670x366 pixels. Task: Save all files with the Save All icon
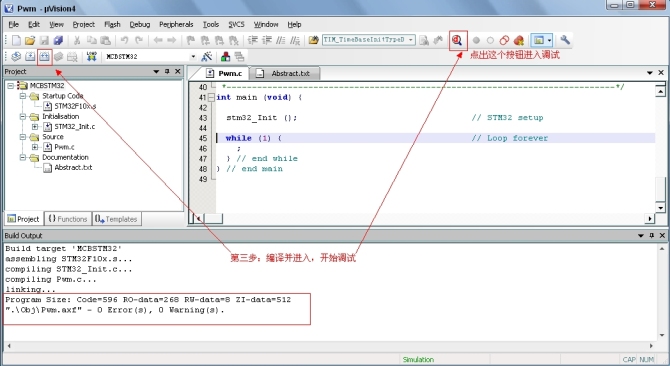point(58,40)
